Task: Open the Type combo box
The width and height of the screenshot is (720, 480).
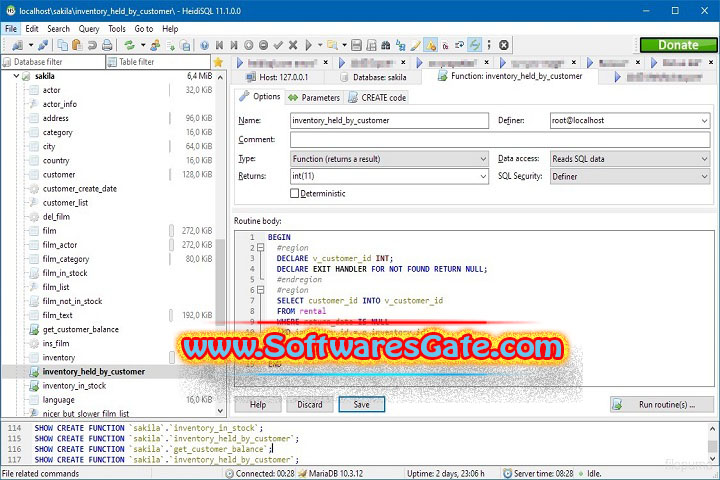Action: [389, 159]
